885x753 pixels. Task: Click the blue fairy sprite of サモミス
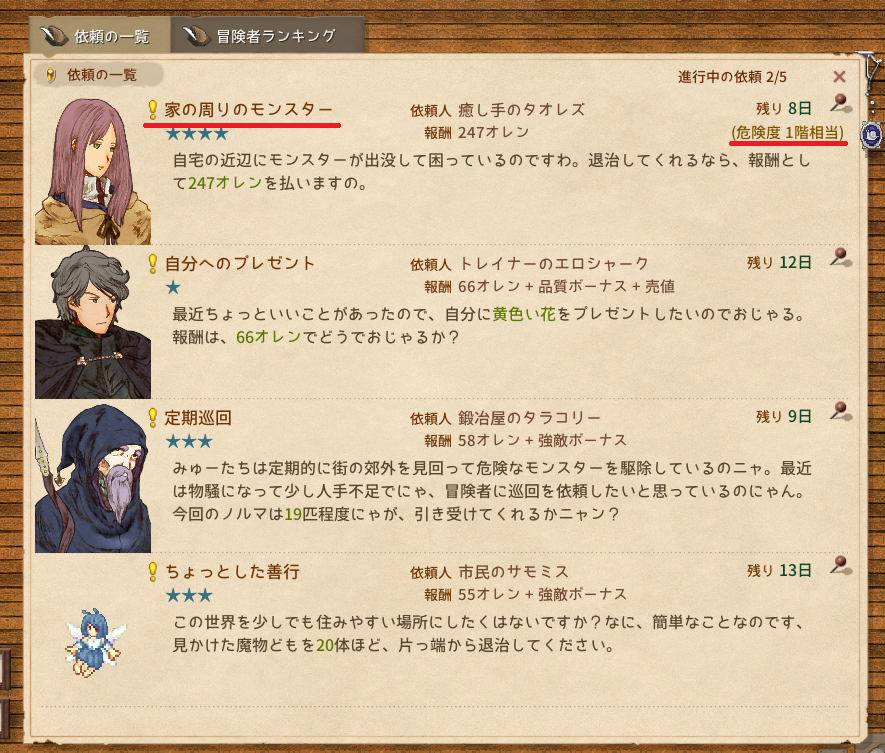[x=94, y=642]
